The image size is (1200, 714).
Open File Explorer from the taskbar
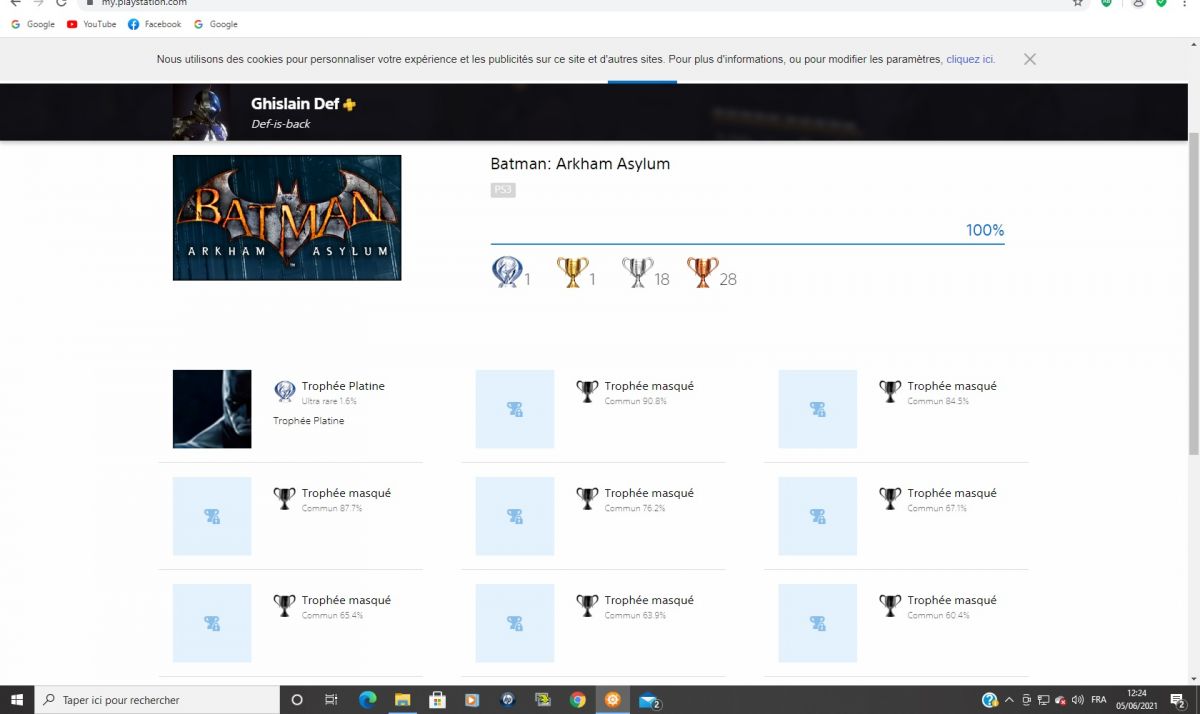tap(402, 700)
